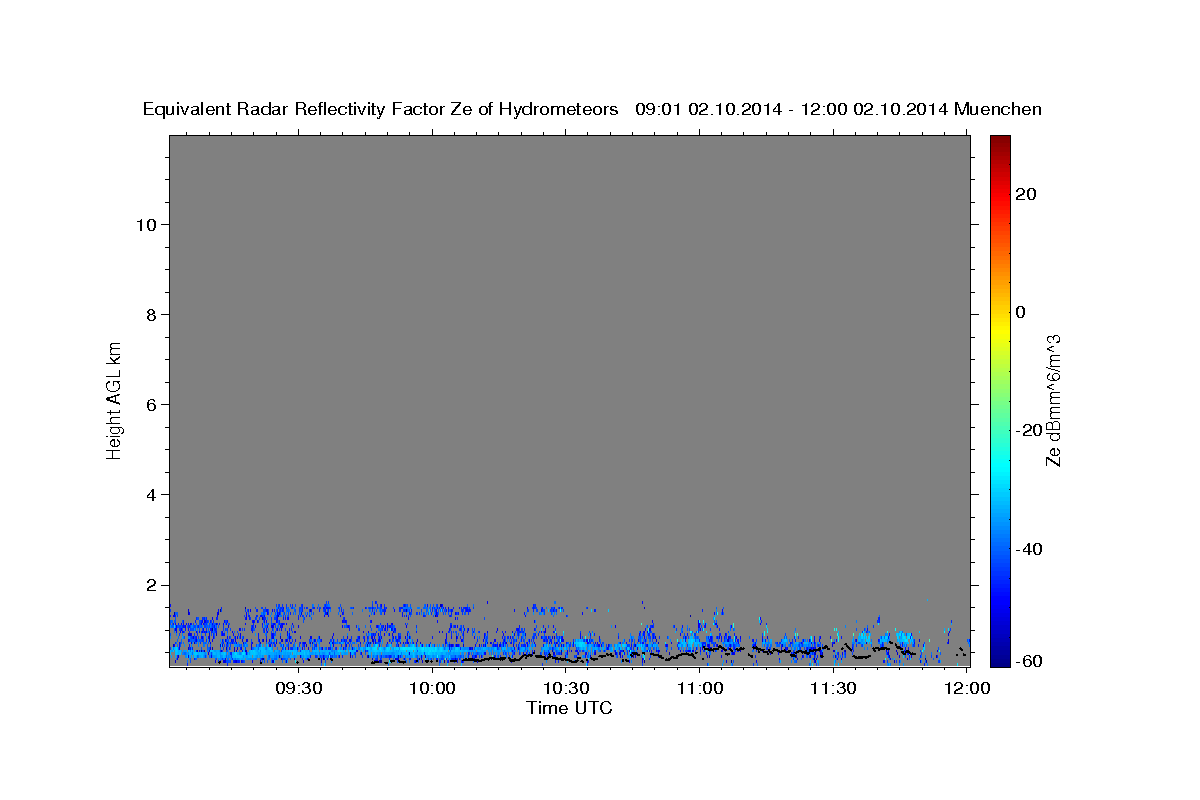1200x800 pixels.
Task: Click the dark red top of the colorbar
Action: (x=1000, y=143)
